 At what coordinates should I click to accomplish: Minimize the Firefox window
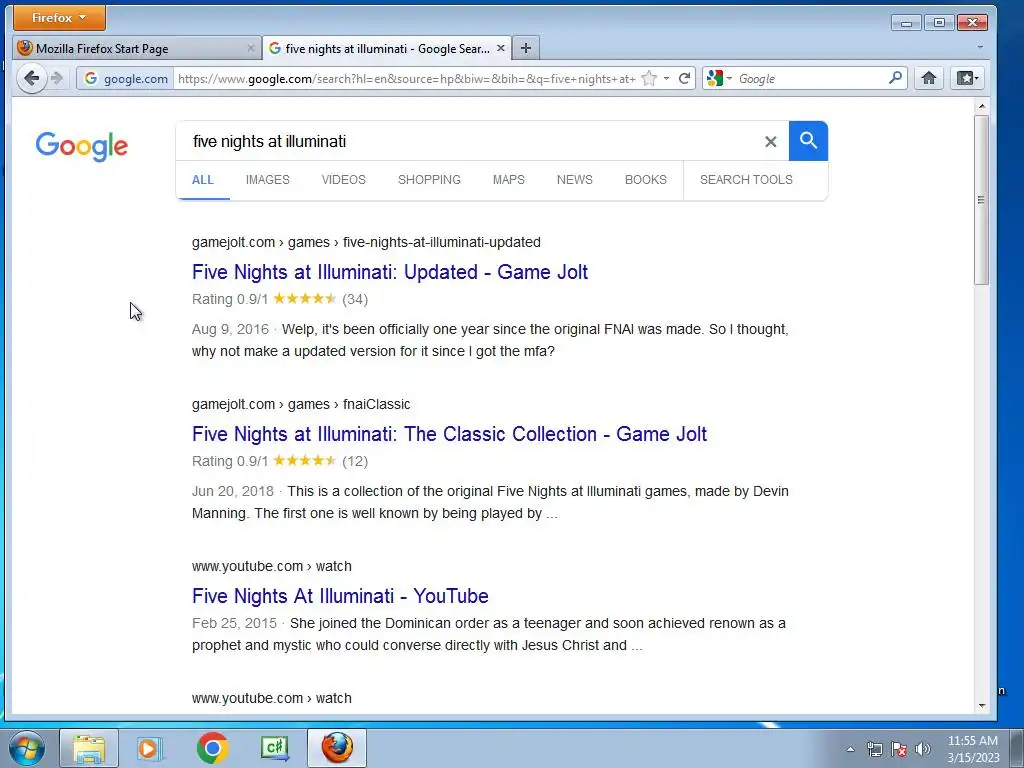pyautogui.click(x=906, y=23)
